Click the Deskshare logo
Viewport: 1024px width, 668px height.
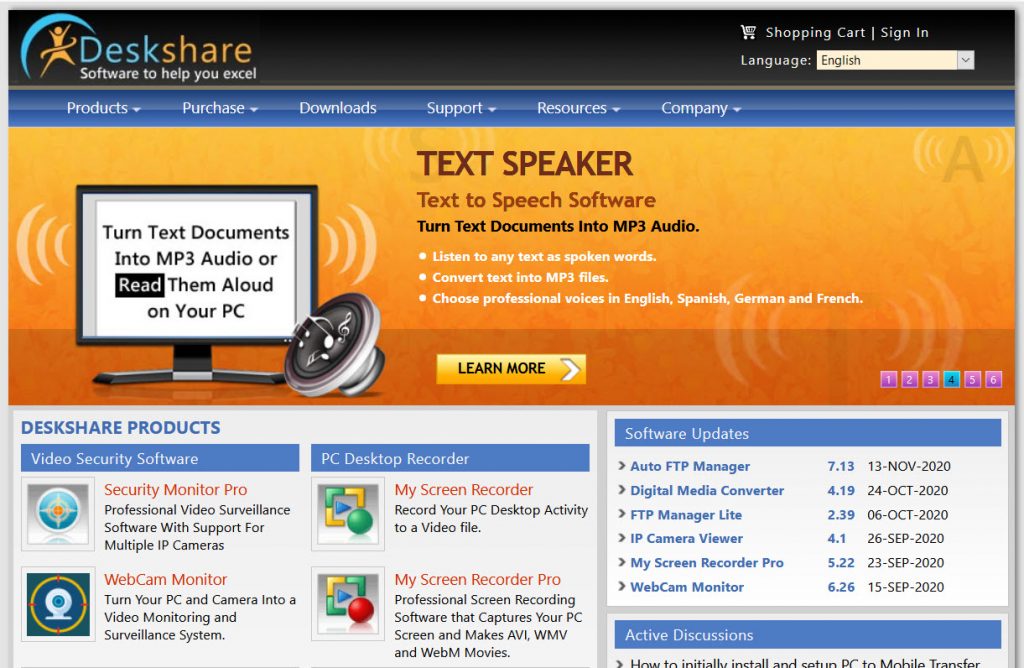tap(140, 49)
